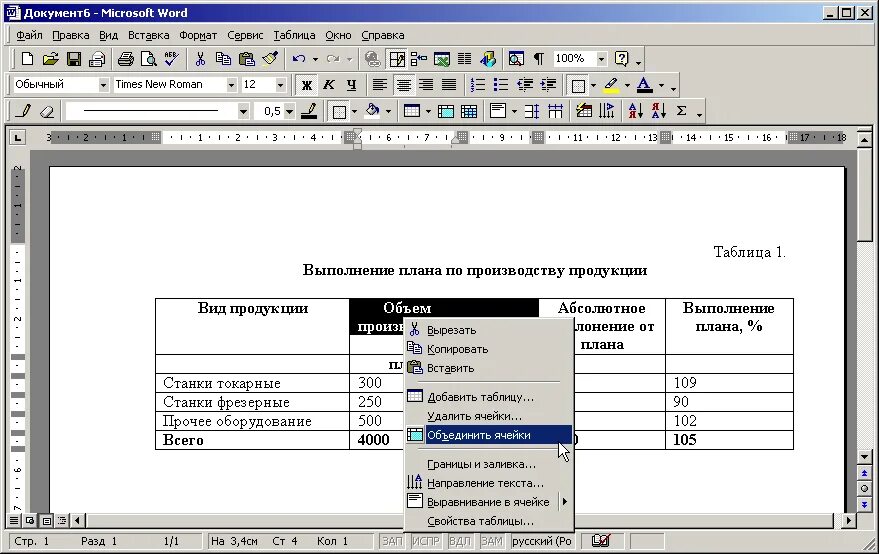Choose Объединить ячейки in context menu
The height and width of the screenshot is (554, 879).
point(488,435)
